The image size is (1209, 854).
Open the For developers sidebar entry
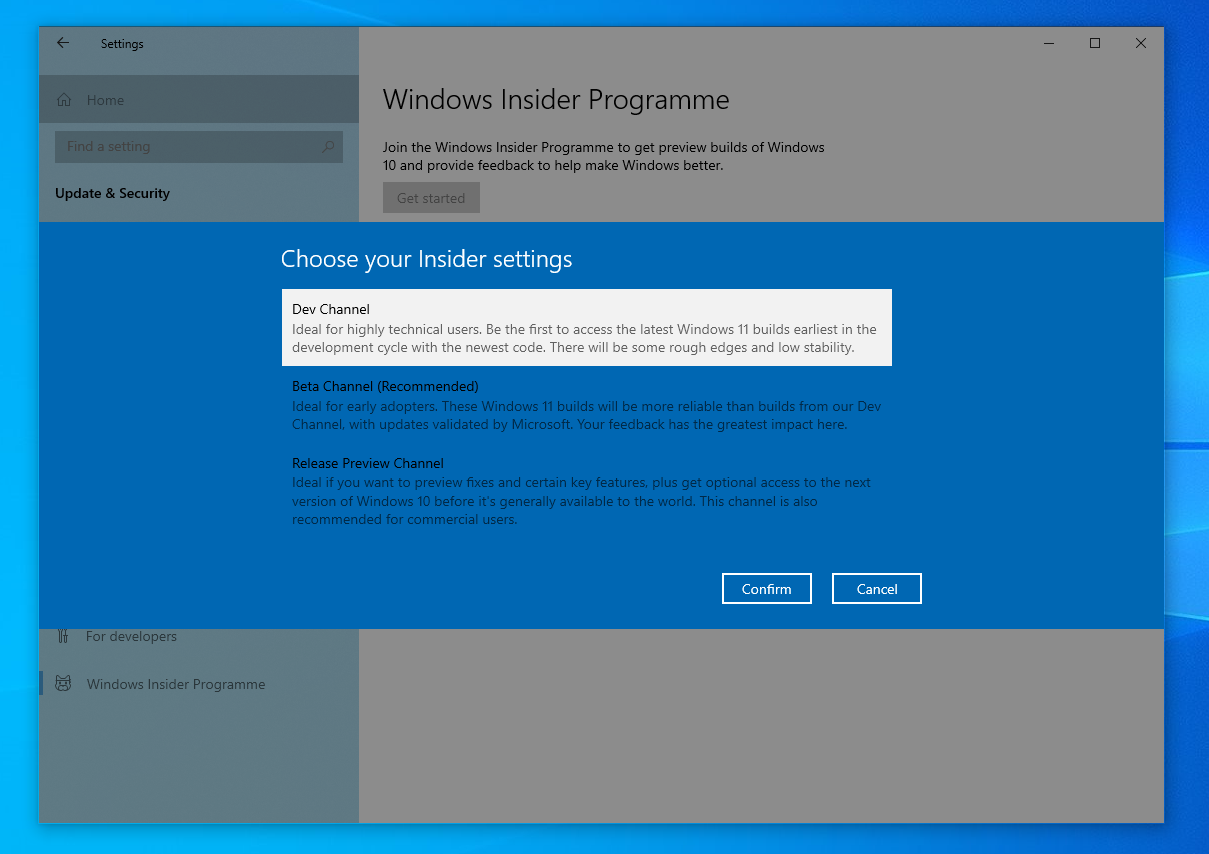(x=131, y=636)
